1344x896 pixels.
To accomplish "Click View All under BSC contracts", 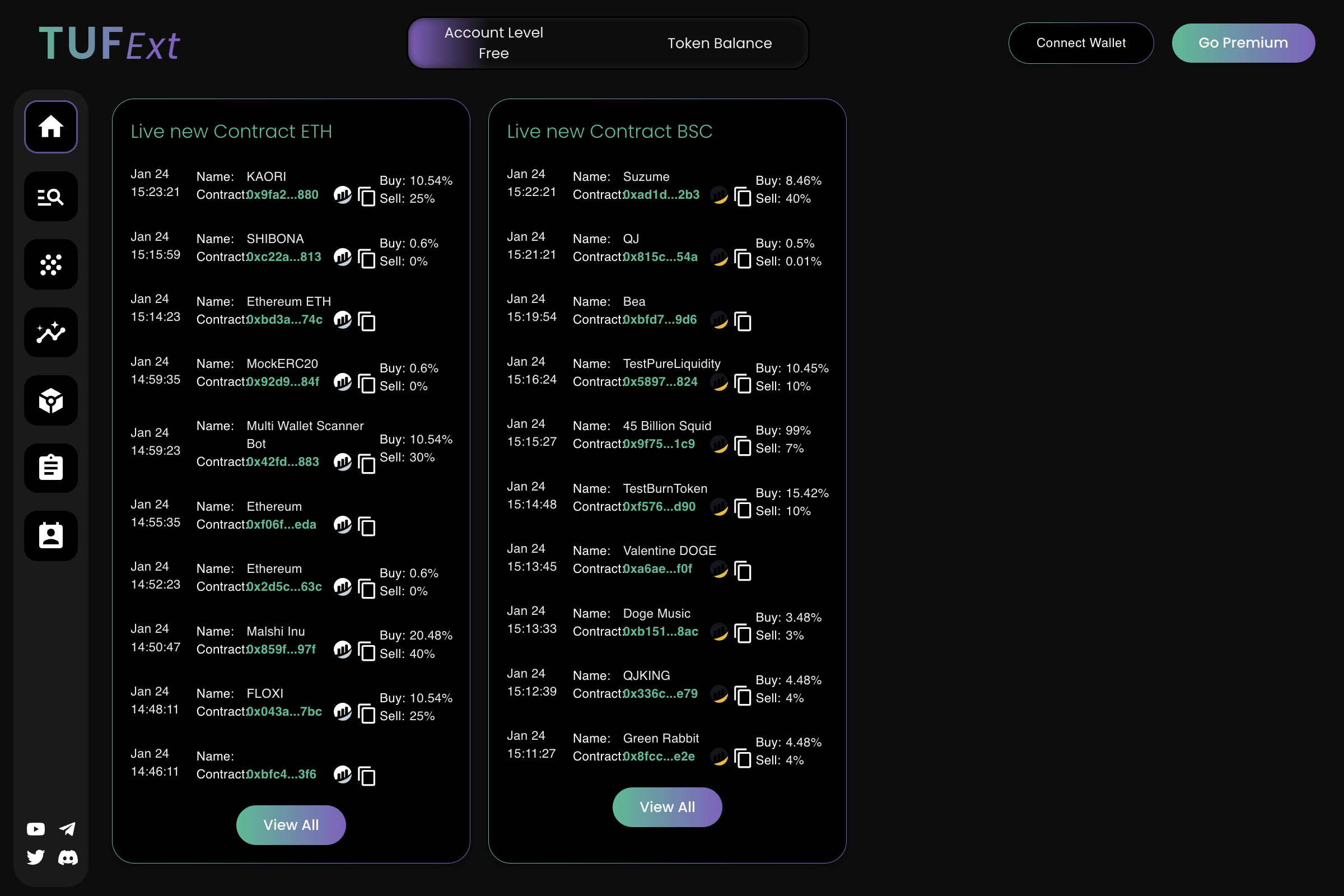I will (x=667, y=807).
